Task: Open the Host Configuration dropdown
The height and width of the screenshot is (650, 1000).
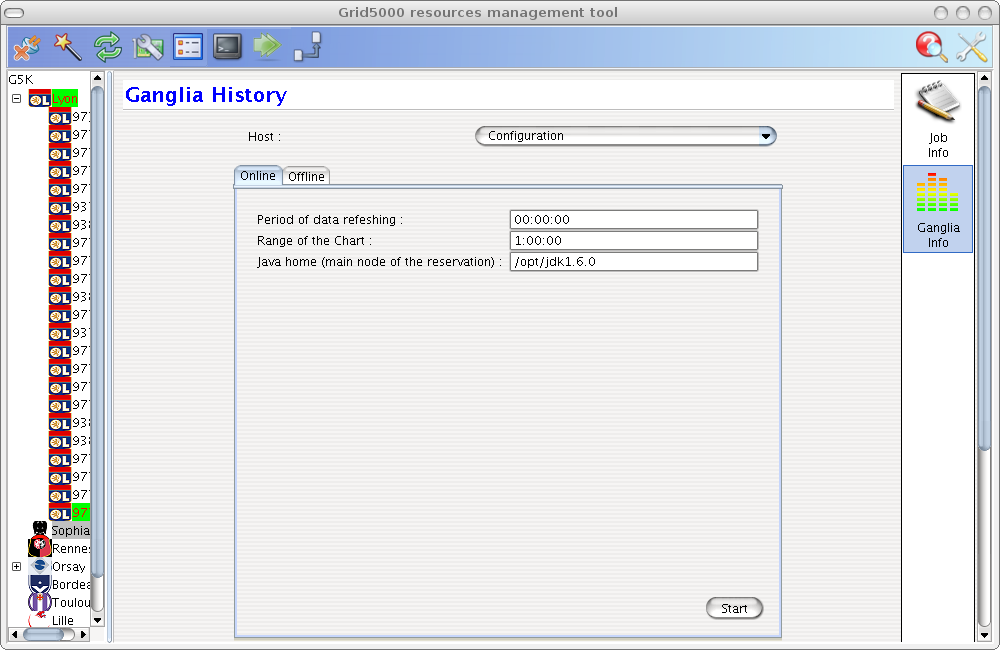Action: point(626,136)
